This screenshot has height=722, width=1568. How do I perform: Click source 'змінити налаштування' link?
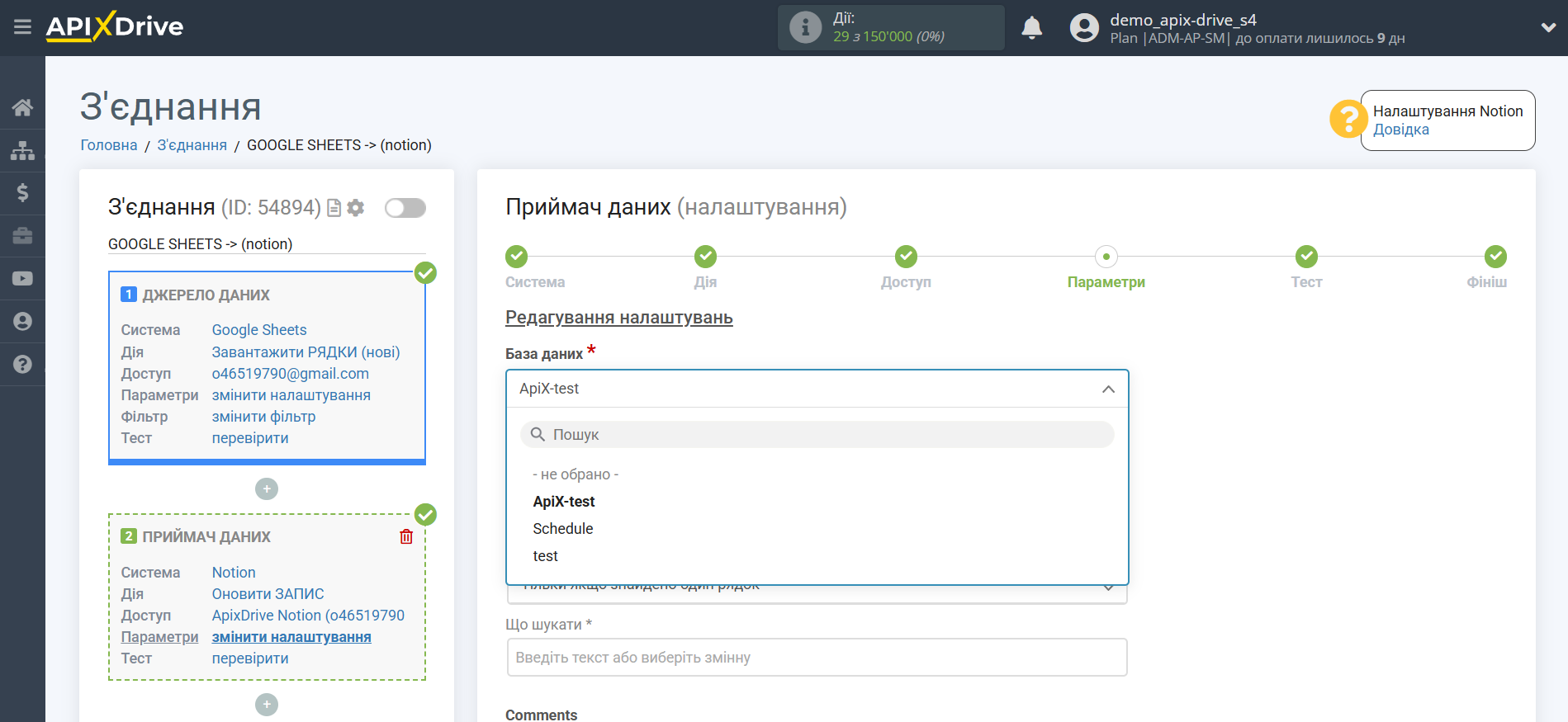point(291,395)
